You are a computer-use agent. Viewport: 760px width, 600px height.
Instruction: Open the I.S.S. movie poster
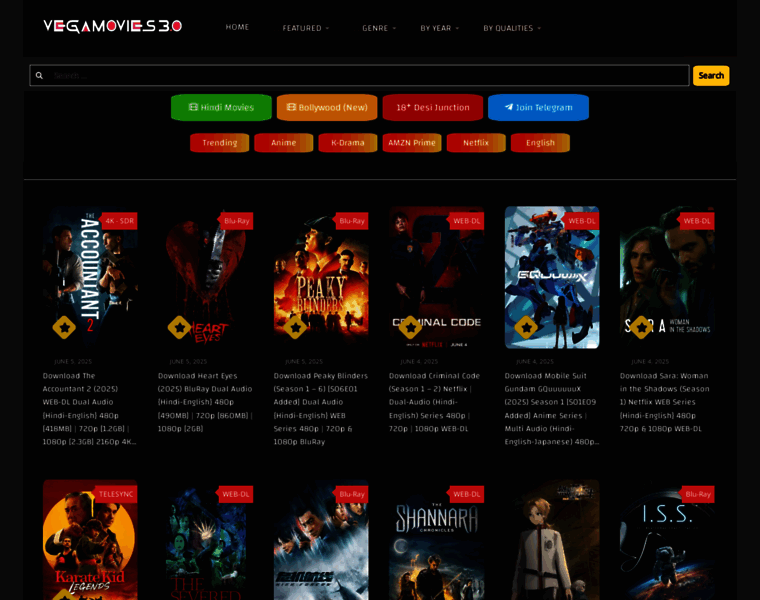coord(667,540)
